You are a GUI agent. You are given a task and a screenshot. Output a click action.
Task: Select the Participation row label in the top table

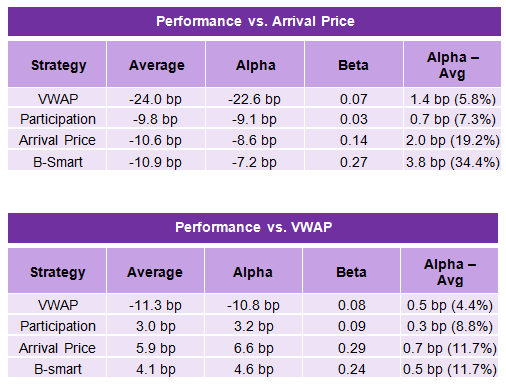tap(57, 119)
